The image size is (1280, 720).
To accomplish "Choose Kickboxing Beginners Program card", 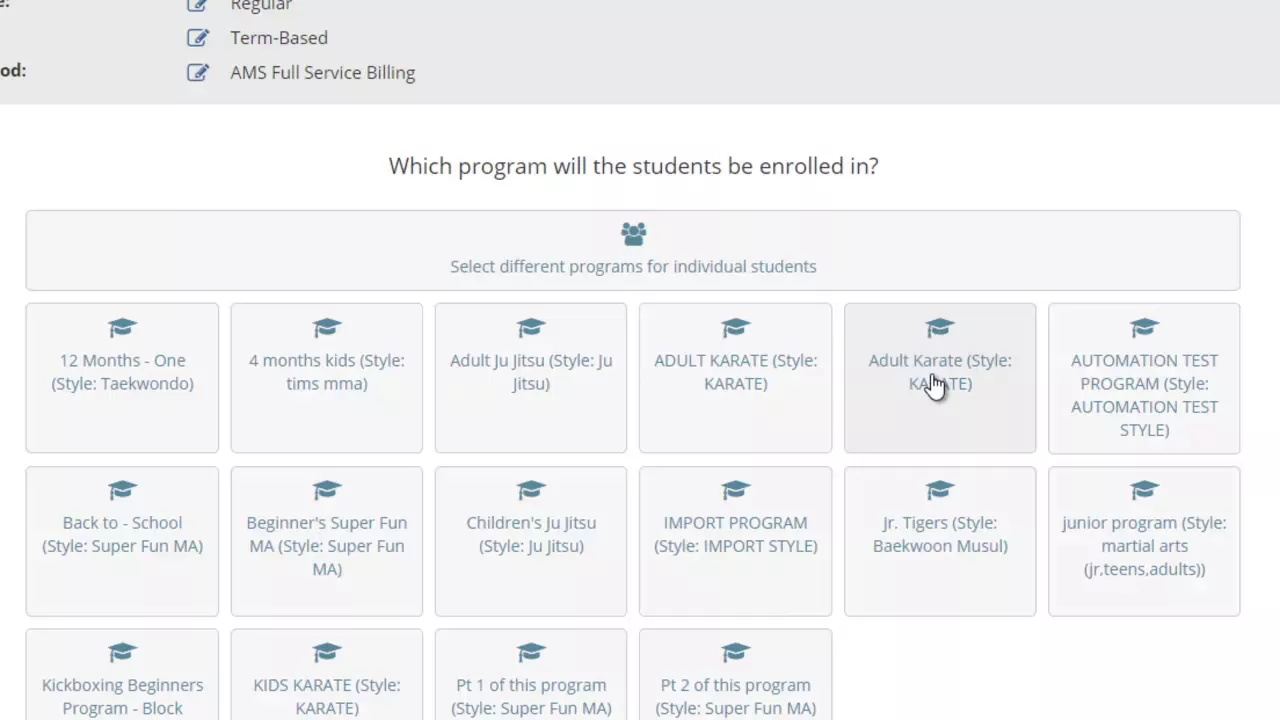I will [x=122, y=675].
